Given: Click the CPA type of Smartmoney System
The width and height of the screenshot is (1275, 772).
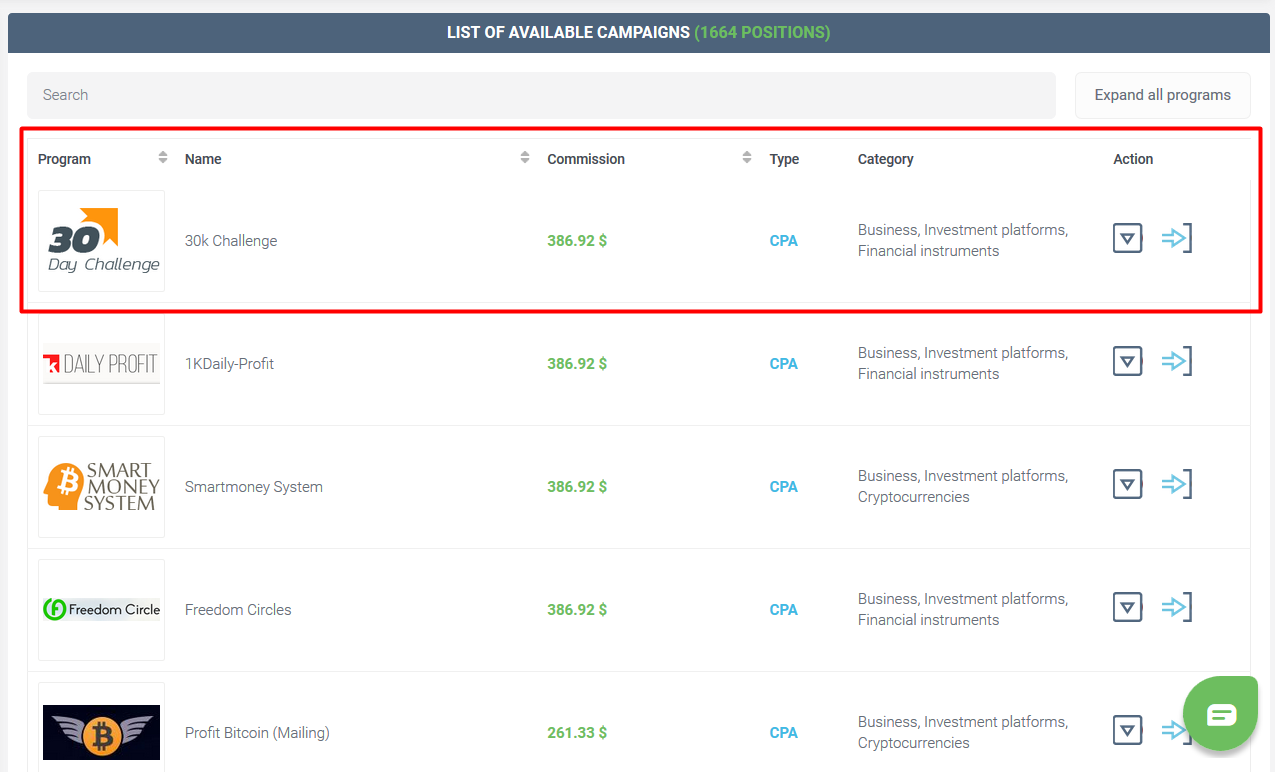Looking at the screenshot, I should [x=783, y=487].
